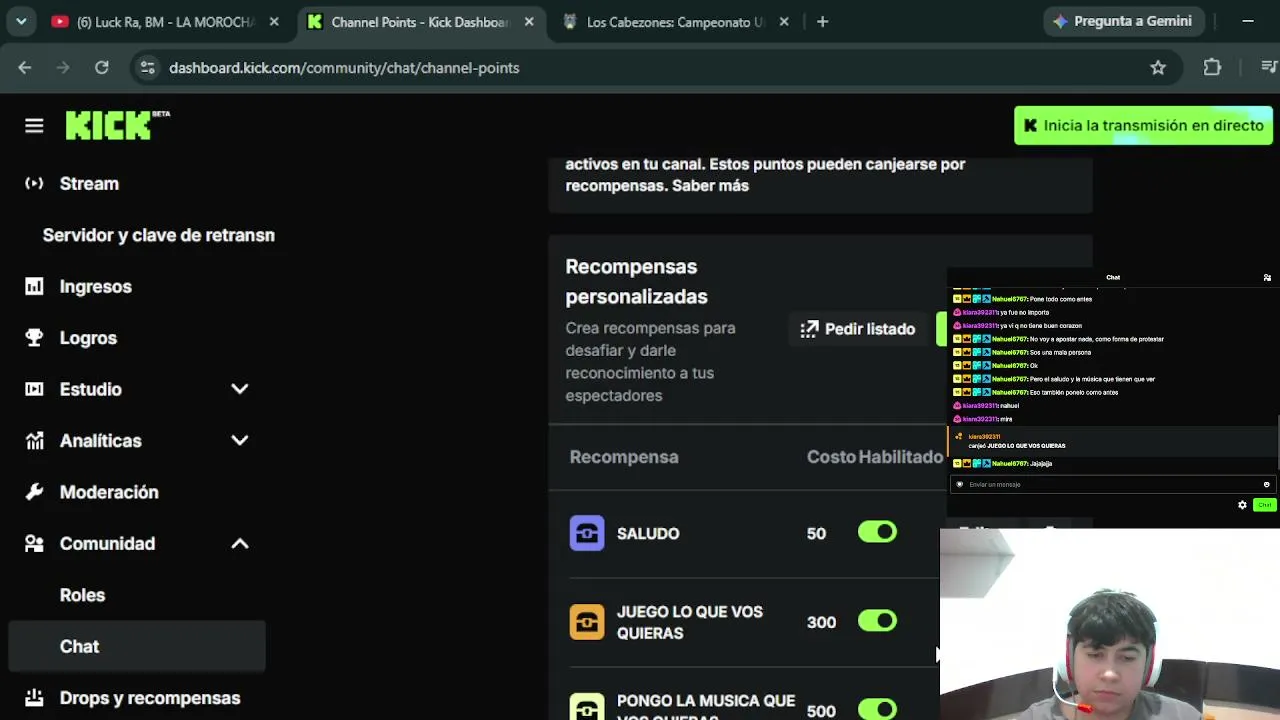Open the media control button in Chrome toolbar
Image resolution: width=1280 pixels, height=720 pixels.
pyautogui.click(x=1268, y=68)
